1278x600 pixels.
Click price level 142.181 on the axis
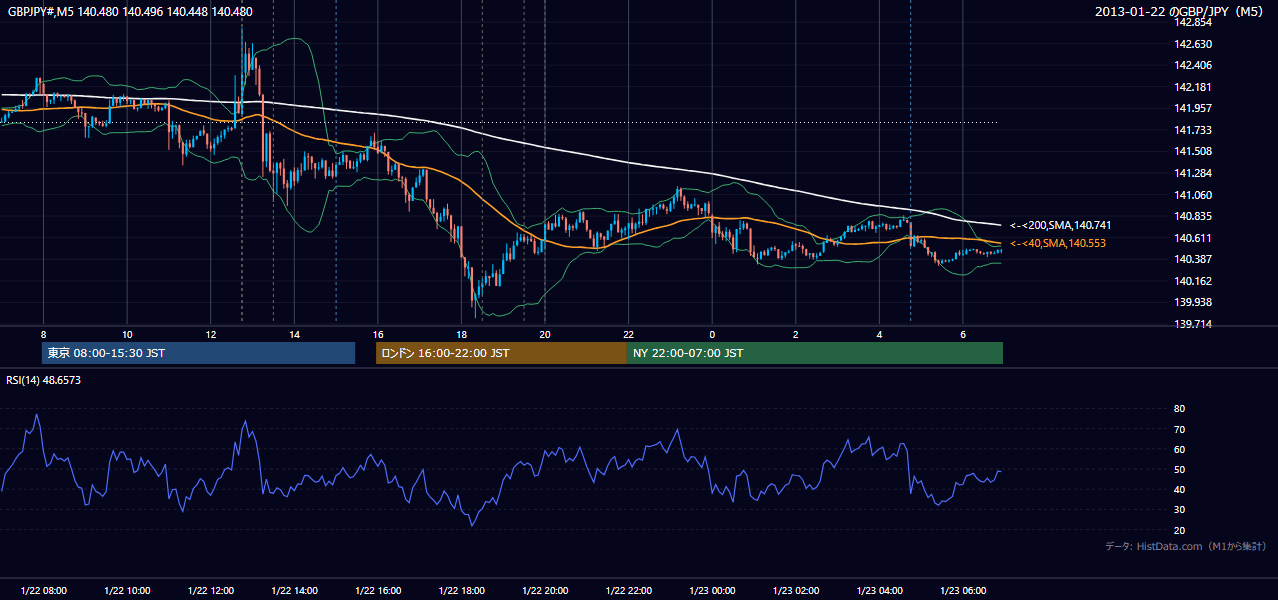click(1192, 87)
